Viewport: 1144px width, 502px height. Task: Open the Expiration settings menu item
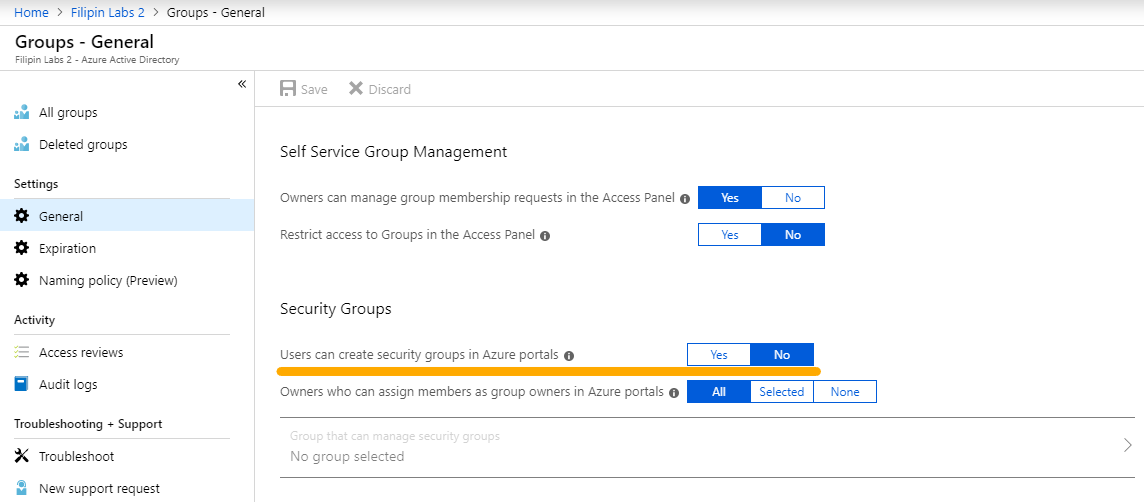[x=67, y=248]
